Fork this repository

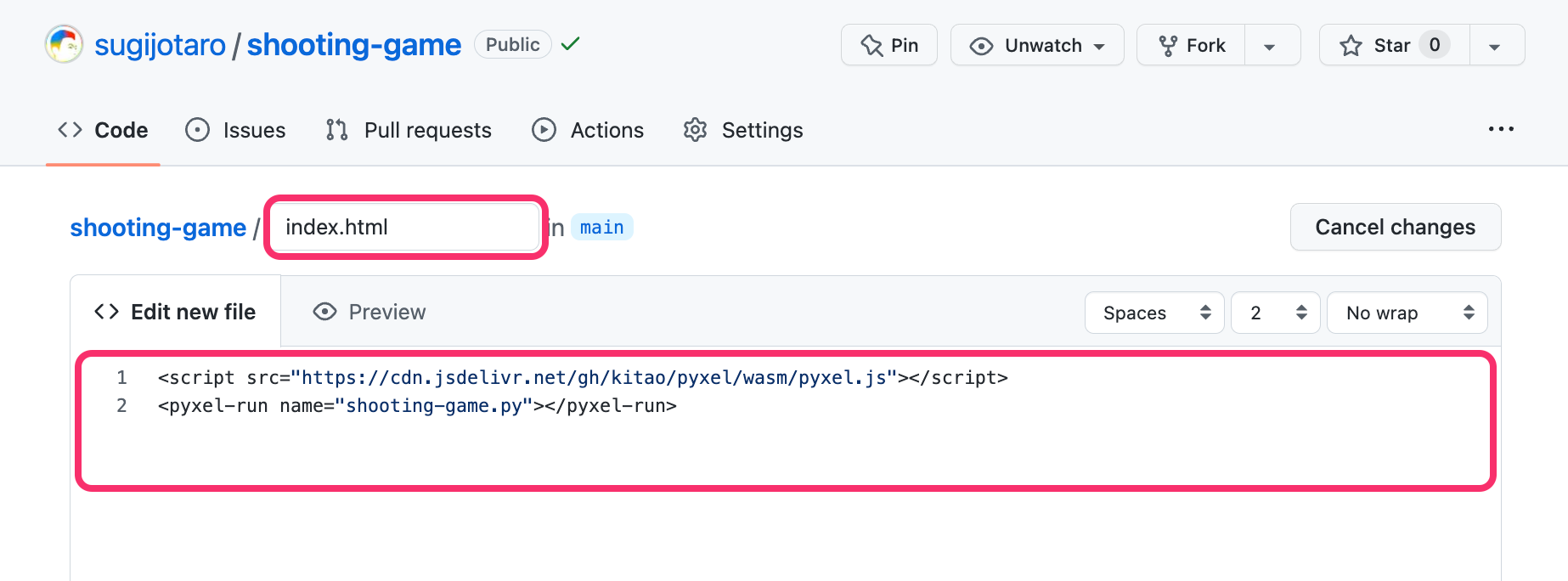click(1192, 45)
